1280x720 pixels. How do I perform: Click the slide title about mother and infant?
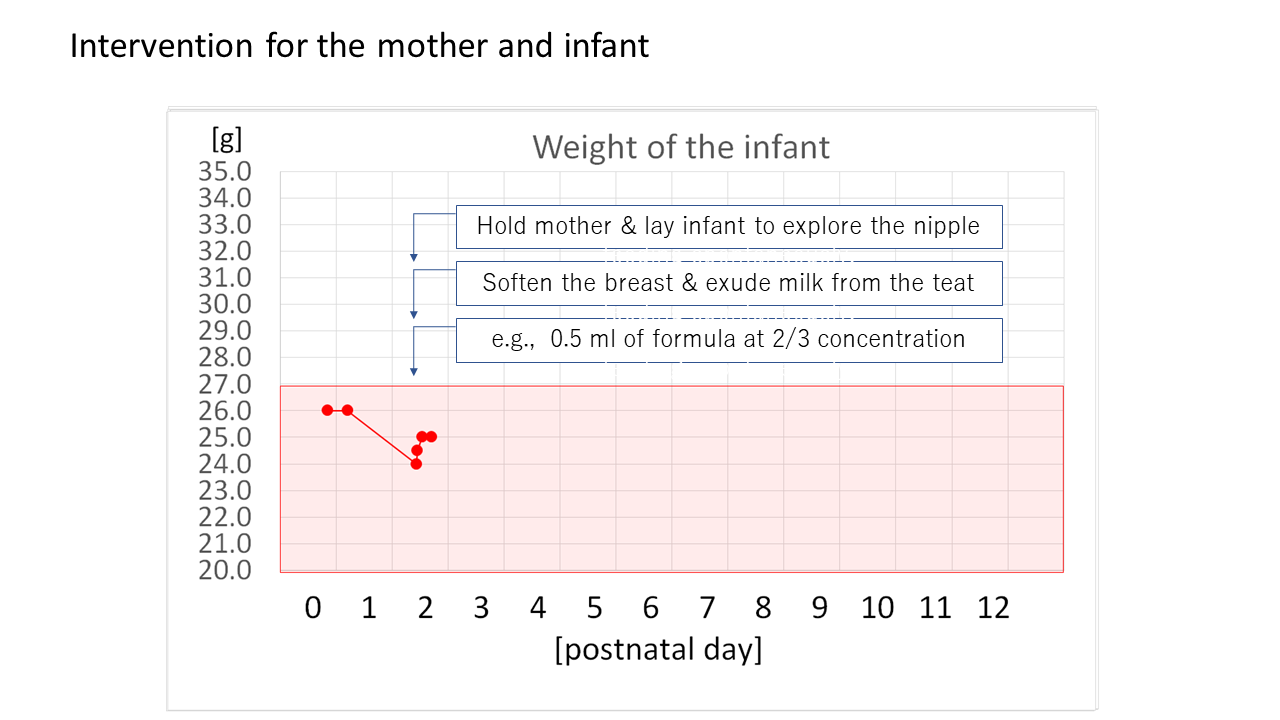coord(359,46)
